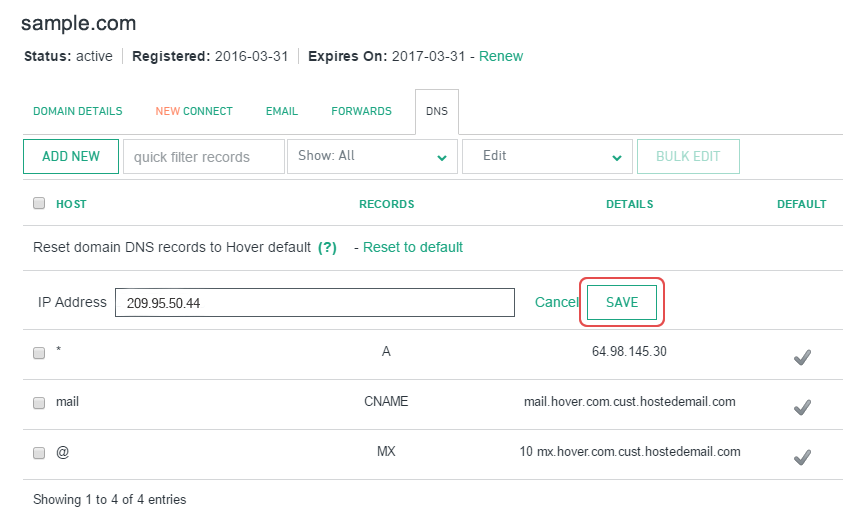Open the Show: All filter dropdown
This screenshot has width=866, height=528.
coord(371,156)
